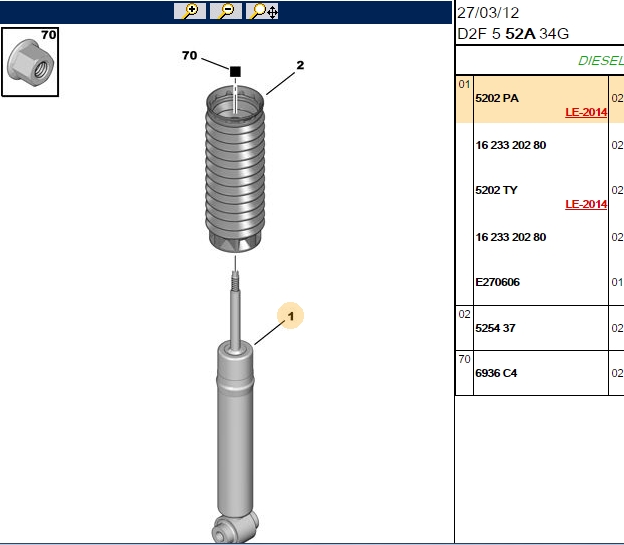Click reference number 02 in the first table column
This screenshot has width=624, height=545.
pyautogui.click(x=464, y=314)
